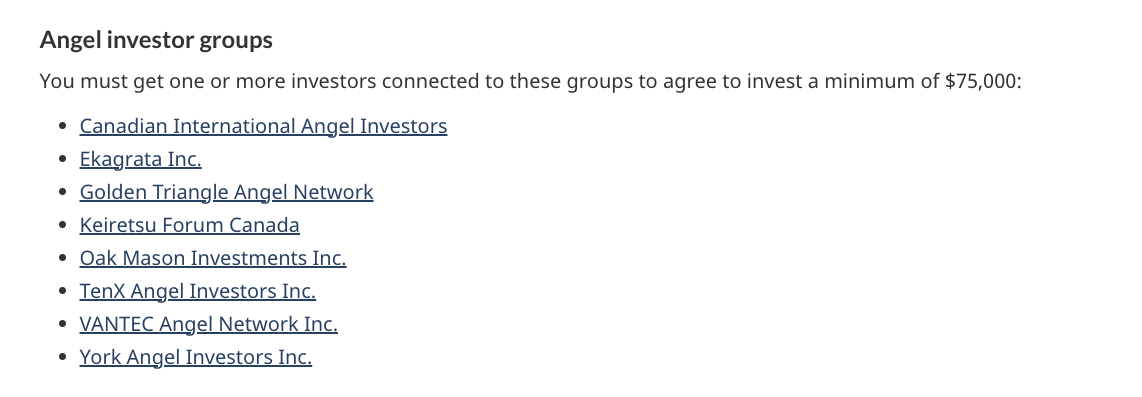Click the bullet beside Ekagrata Inc.

pyautogui.click(x=63, y=159)
